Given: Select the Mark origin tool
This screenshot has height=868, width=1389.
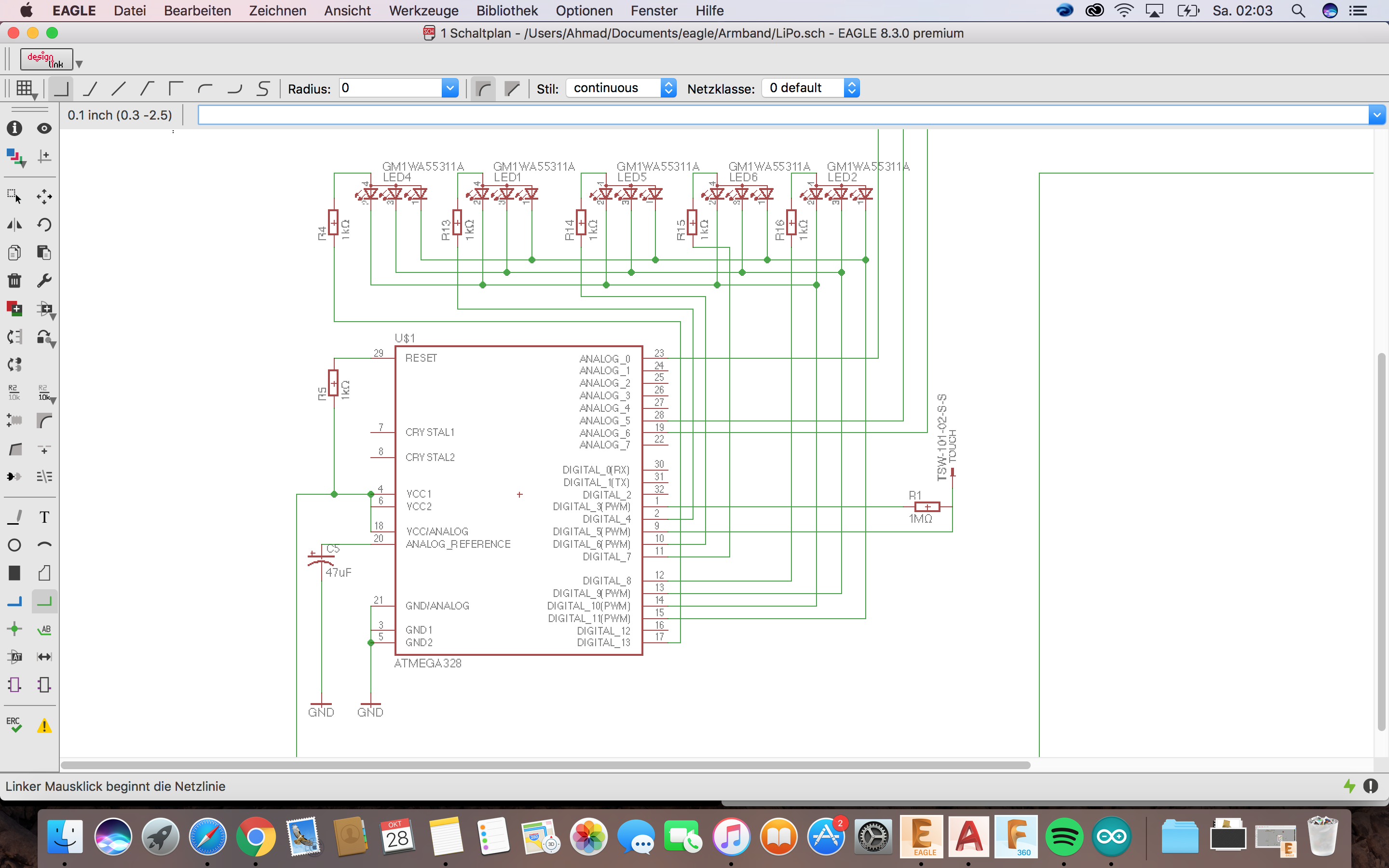Looking at the screenshot, I should click(x=44, y=156).
